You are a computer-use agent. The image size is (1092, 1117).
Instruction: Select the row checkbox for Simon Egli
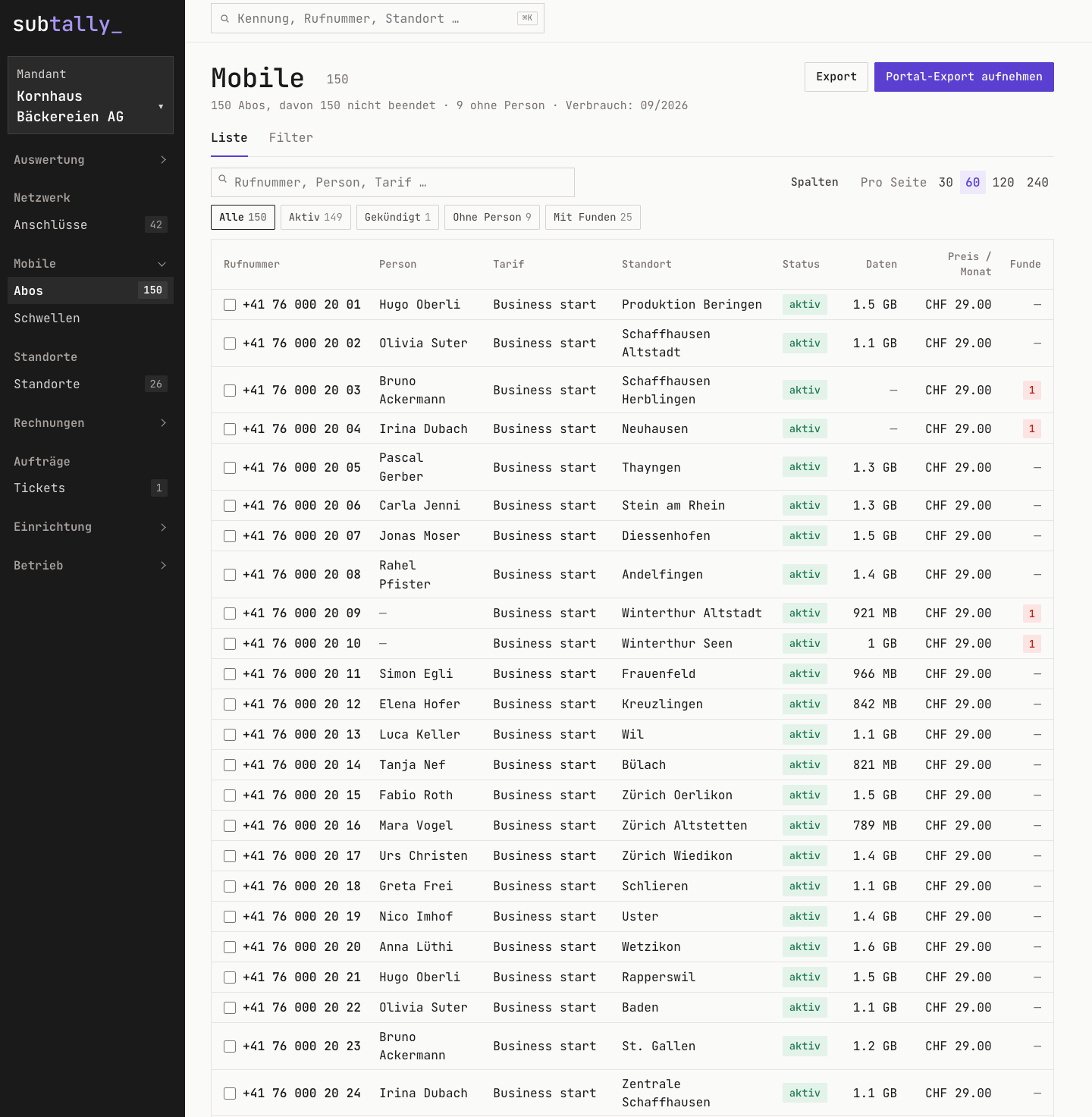point(230,674)
